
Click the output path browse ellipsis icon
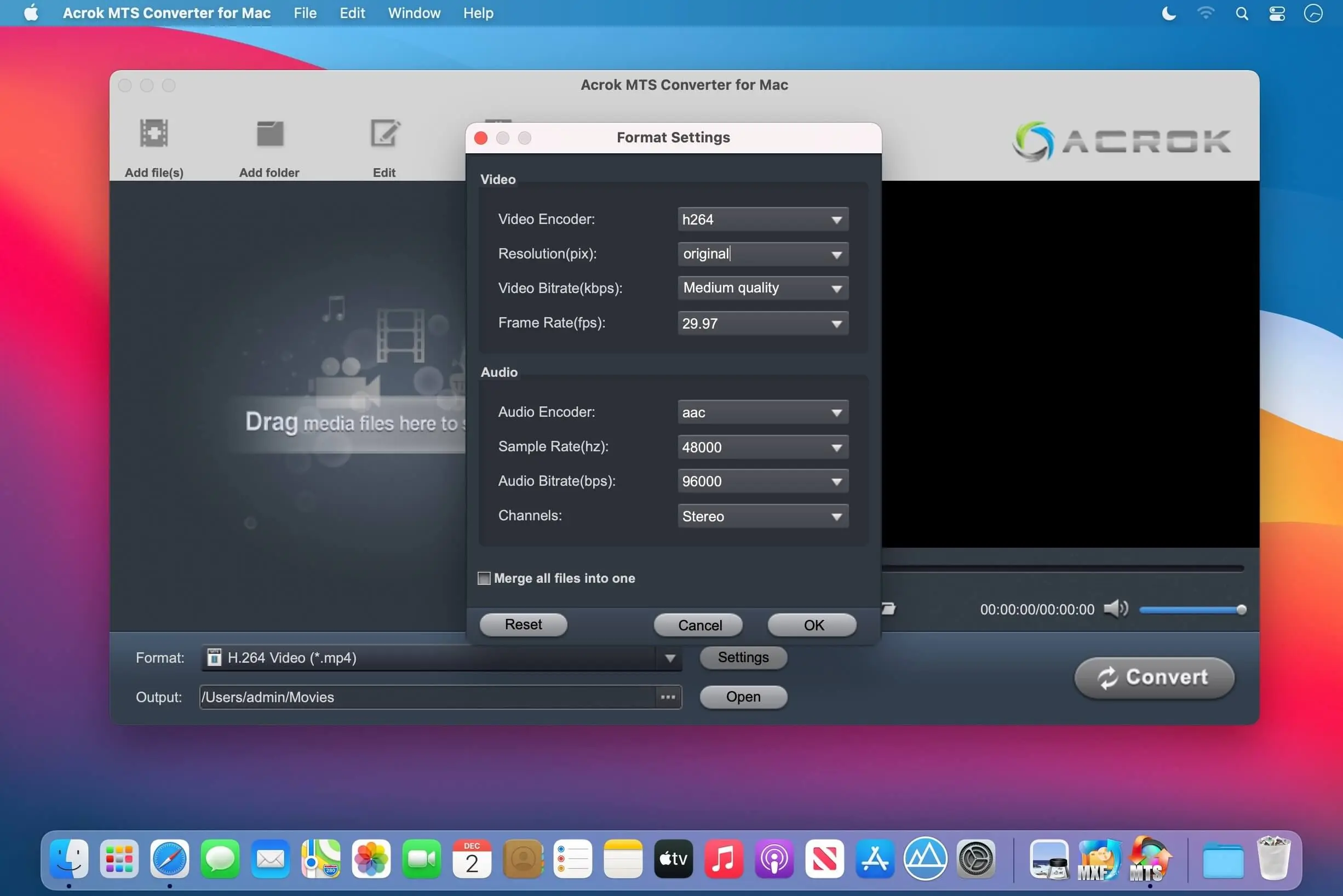(668, 697)
